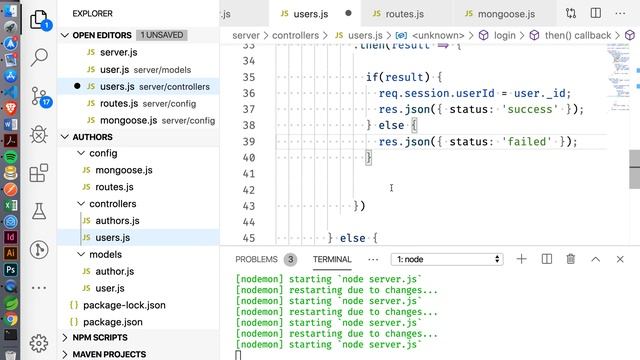
Task: Open user.js server/models in Open Editors
Action: click(139, 69)
